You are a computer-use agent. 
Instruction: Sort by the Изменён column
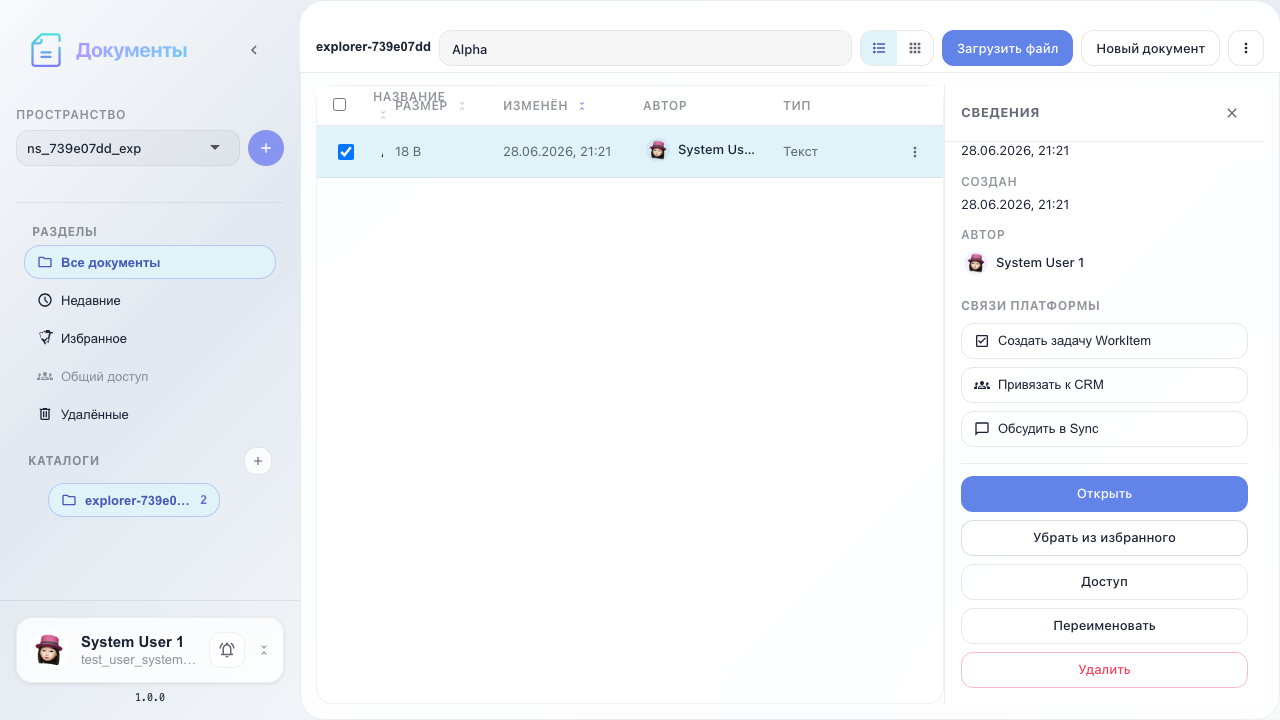[x=544, y=106]
